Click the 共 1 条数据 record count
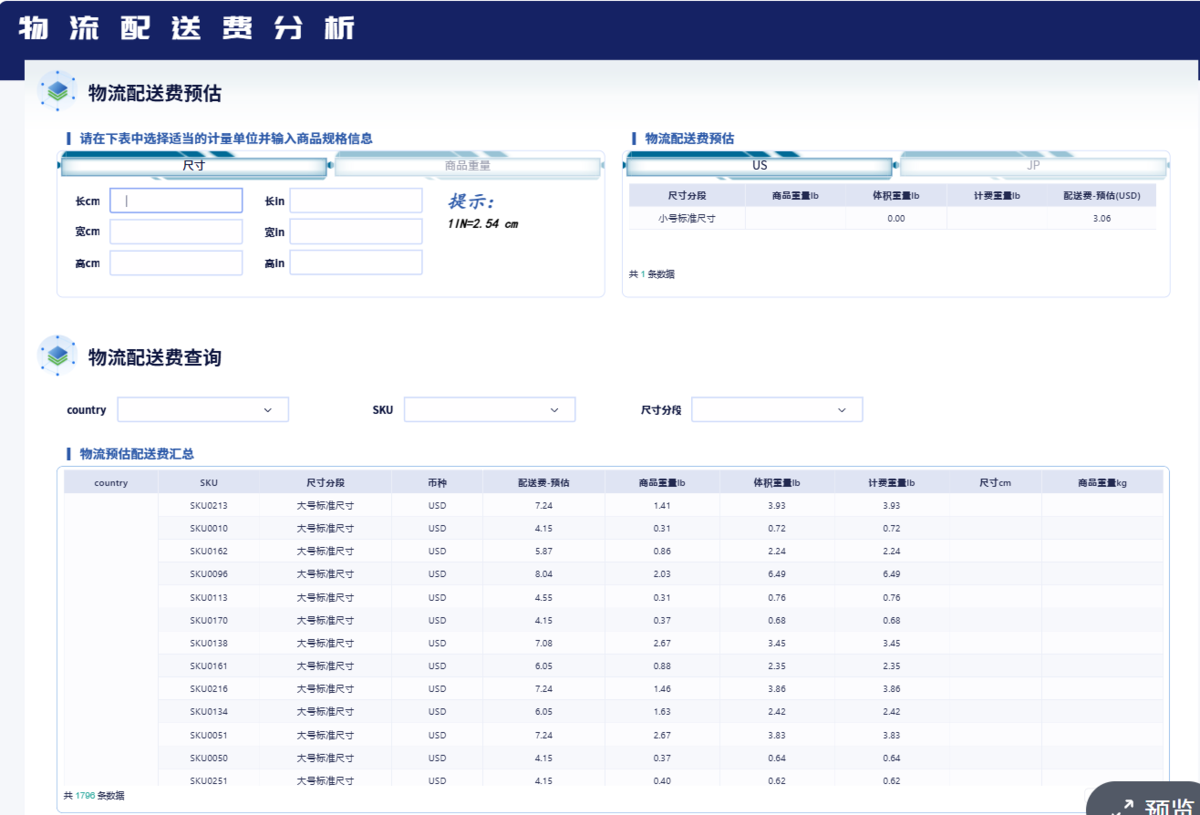Viewport: 1200px width, 815px height. (652, 274)
